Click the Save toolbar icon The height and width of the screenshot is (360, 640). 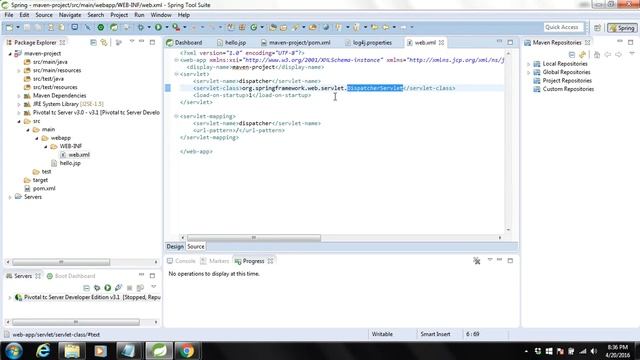(x=27, y=27)
